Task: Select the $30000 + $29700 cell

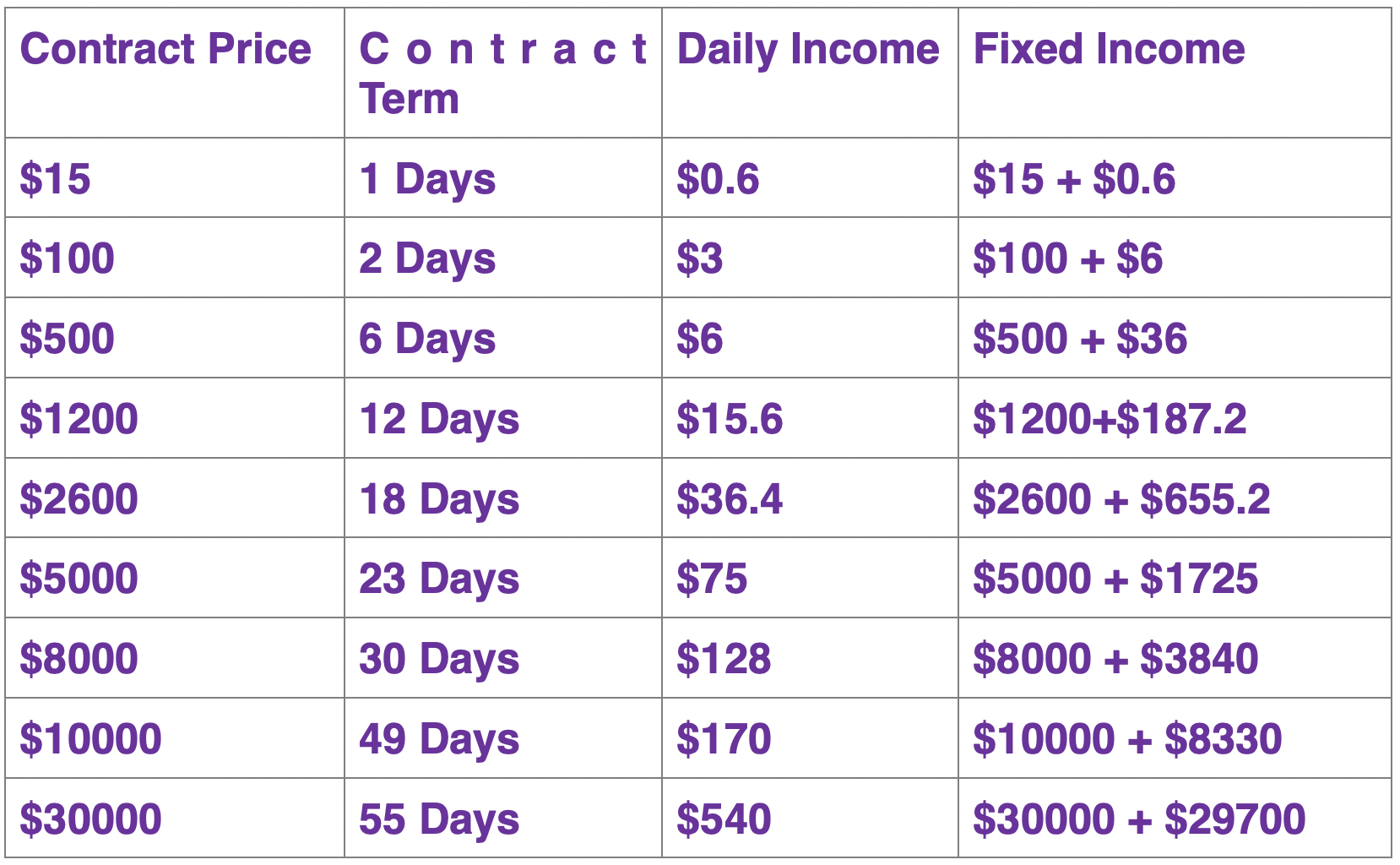Action: click(1139, 819)
